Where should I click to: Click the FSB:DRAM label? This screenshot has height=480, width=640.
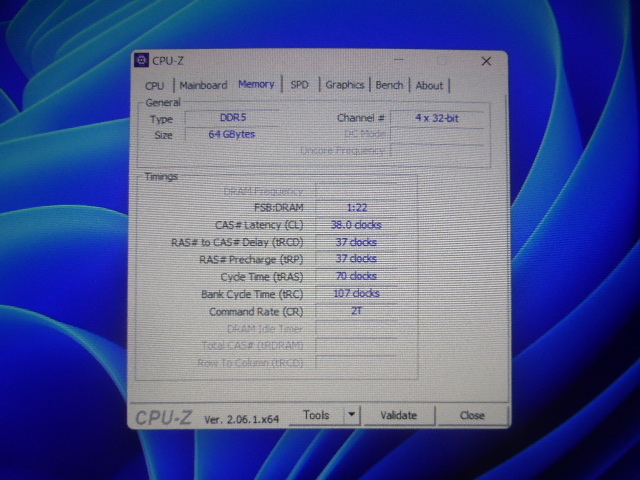279,208
